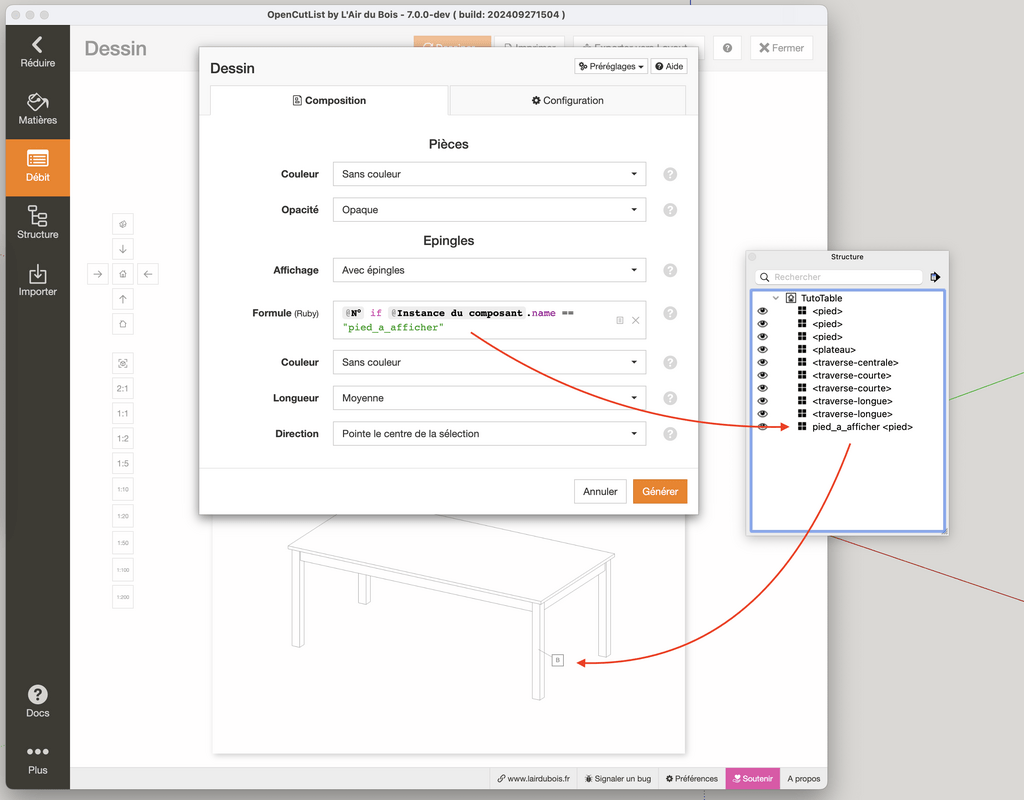Set scale to 2:1
Screen dimensions: 1024x800
[x=123, y=389]
